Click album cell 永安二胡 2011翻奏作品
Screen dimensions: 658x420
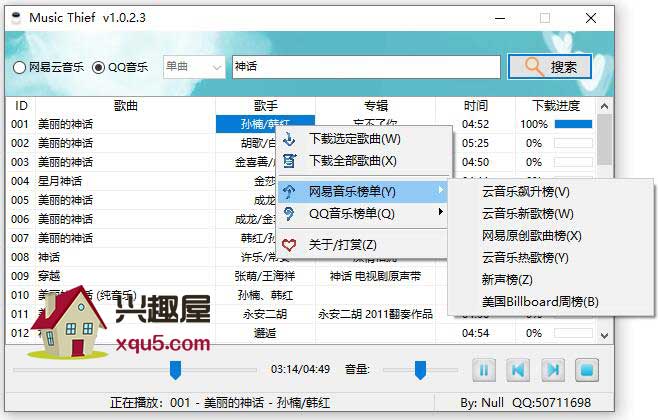tap(375, 314)
